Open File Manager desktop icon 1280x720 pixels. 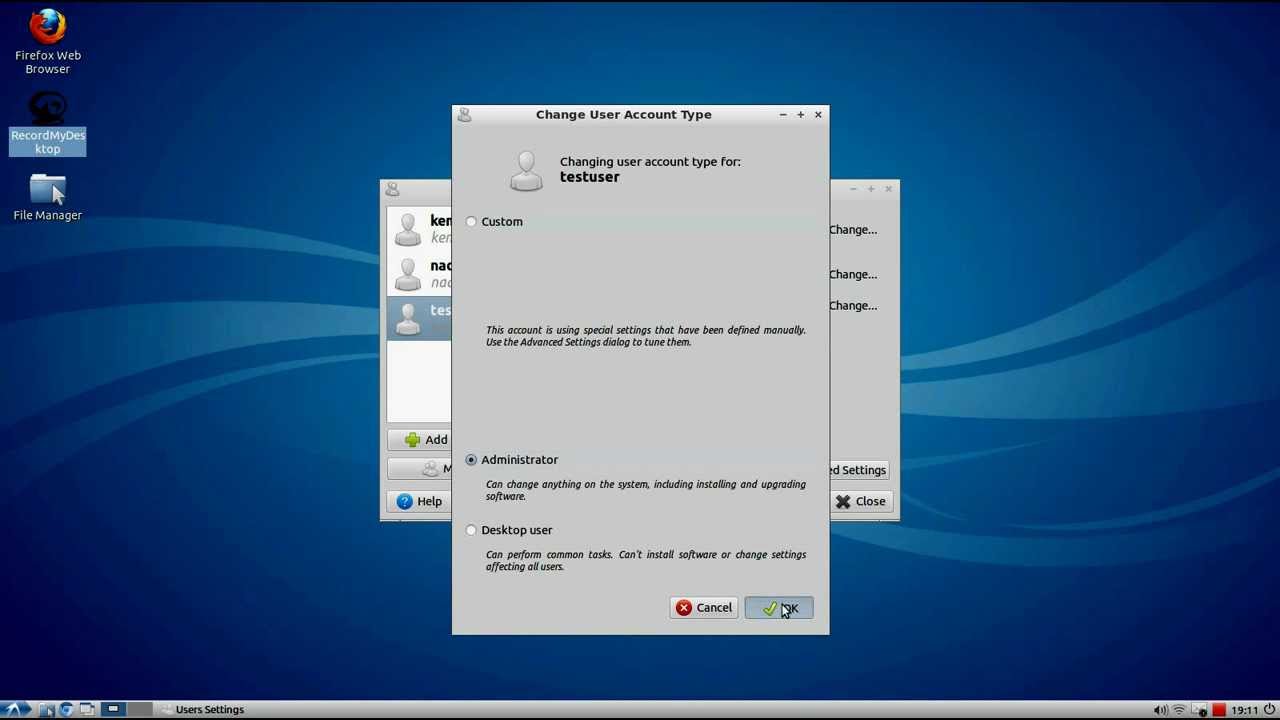(x=47, y=197)
